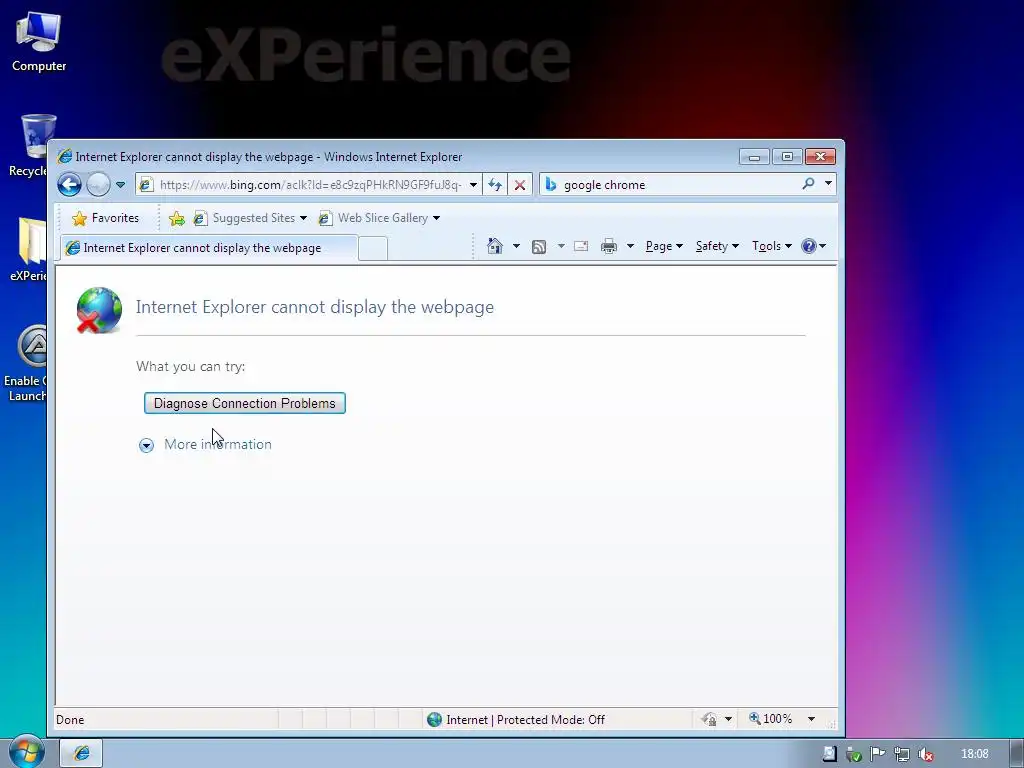Click the webpage error globe icon
Viewport: 1024px width, 768px height.
click(99, 310)
